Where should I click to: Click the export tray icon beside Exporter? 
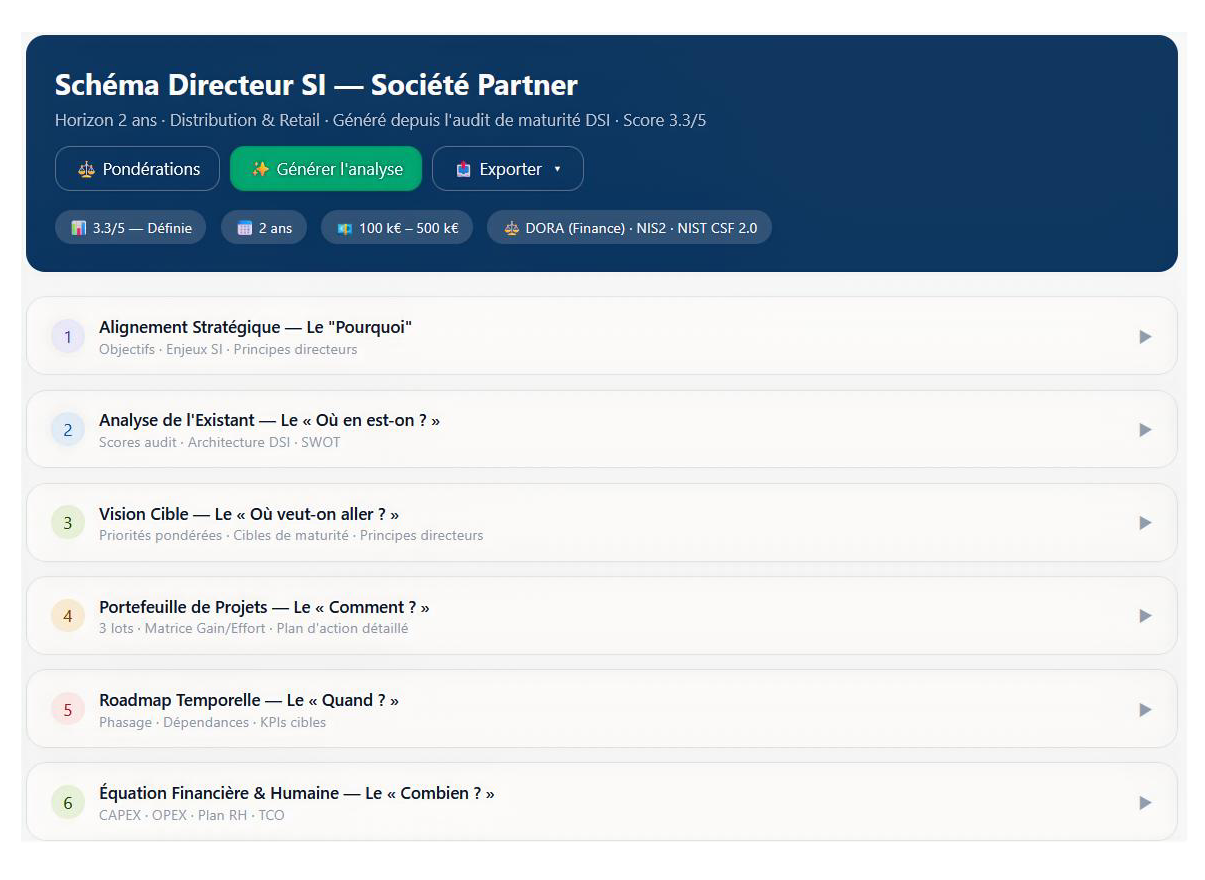[463, 169]
